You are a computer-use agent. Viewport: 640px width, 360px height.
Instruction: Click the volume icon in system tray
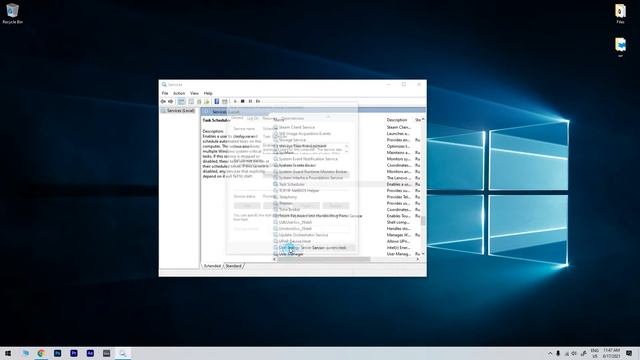pyautogui.click(x=574, y=353)
